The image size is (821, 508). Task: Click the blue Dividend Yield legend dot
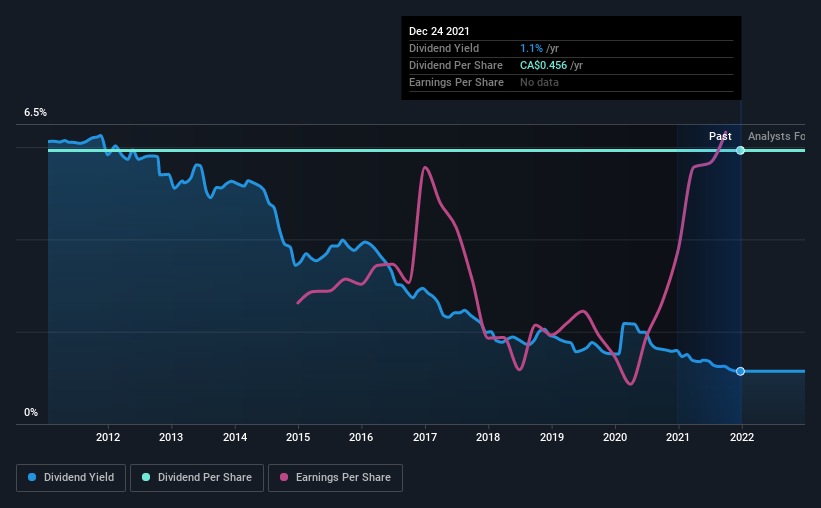click(32, 477)
